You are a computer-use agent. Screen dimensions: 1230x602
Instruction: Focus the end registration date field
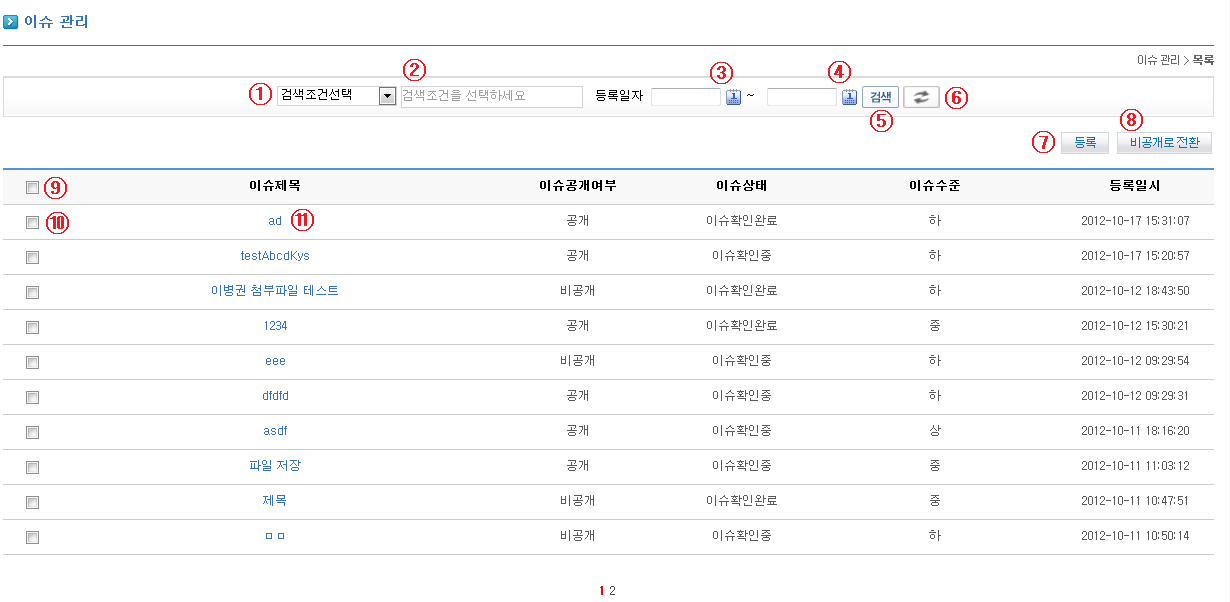point(801,97)
